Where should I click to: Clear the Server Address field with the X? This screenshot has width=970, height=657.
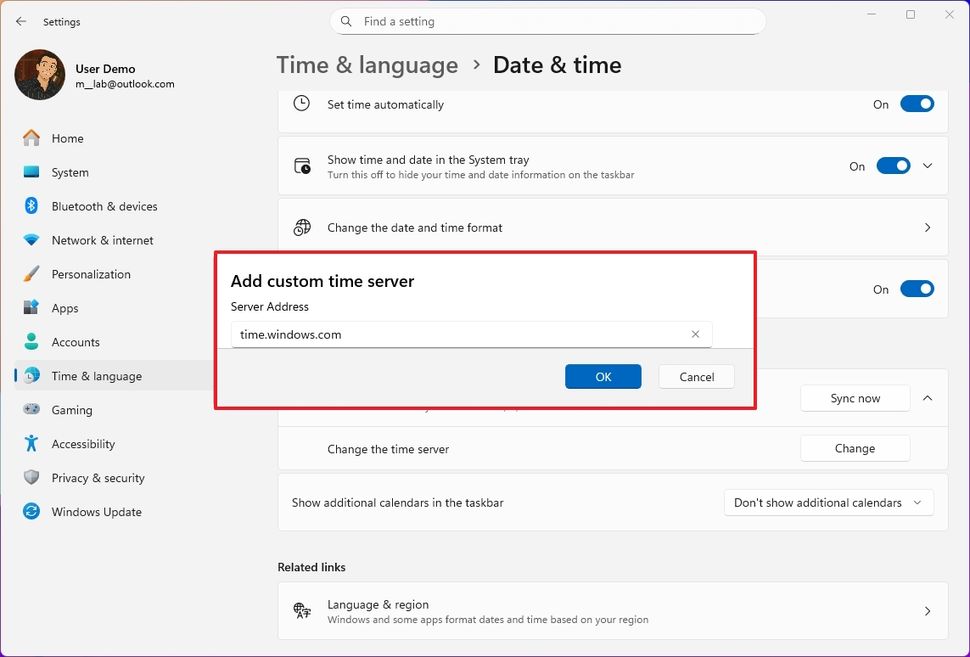point(695,334)
